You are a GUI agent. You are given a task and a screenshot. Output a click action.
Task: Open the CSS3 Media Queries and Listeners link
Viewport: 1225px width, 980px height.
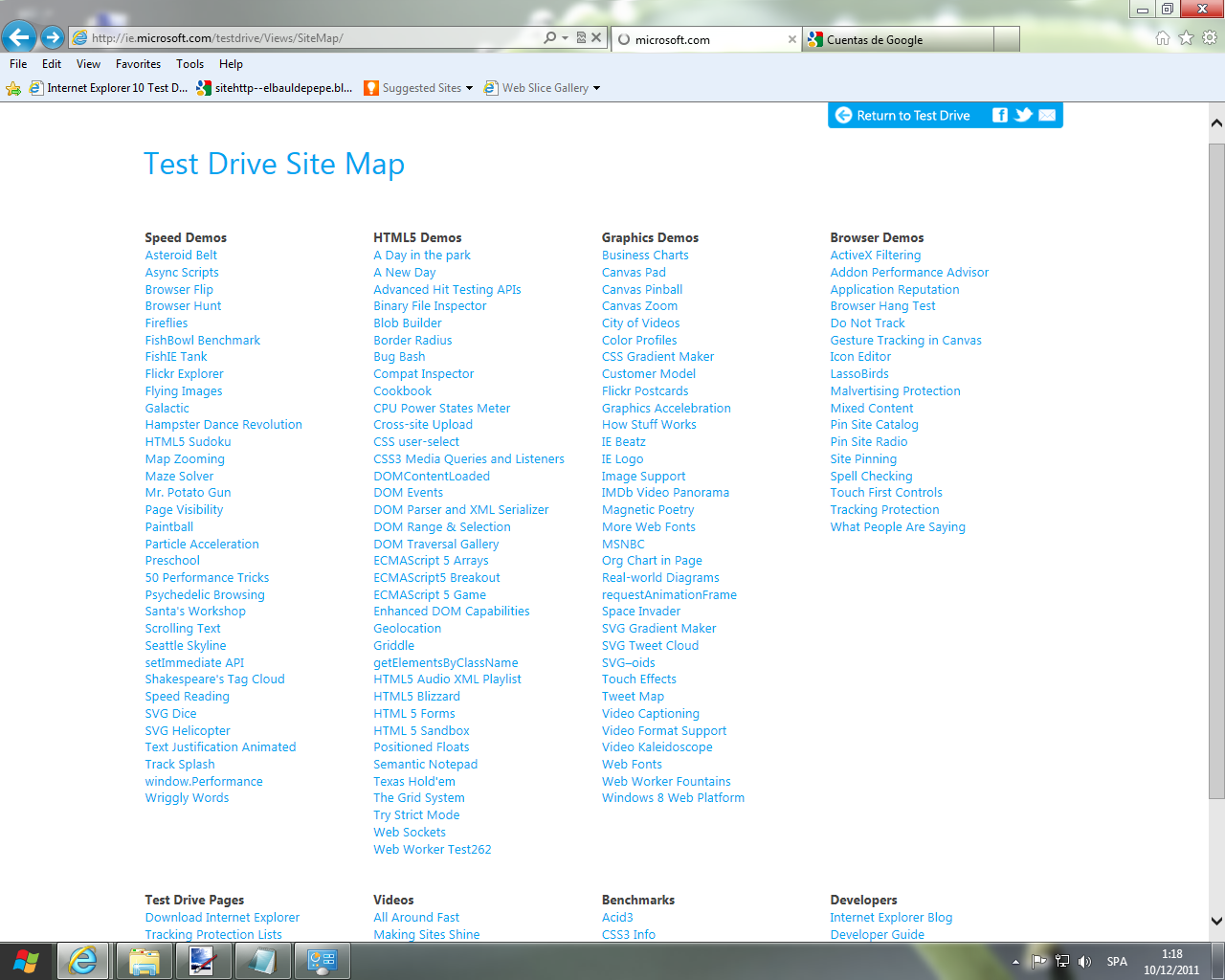pyautogui.click(x=469, y=459)
